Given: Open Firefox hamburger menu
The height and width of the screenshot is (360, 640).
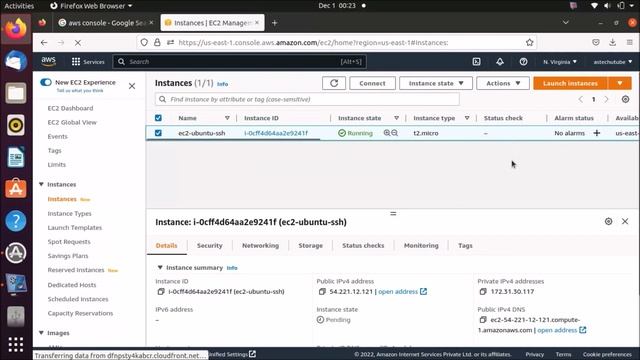Looking at the screenshot, I should [629, 42].
